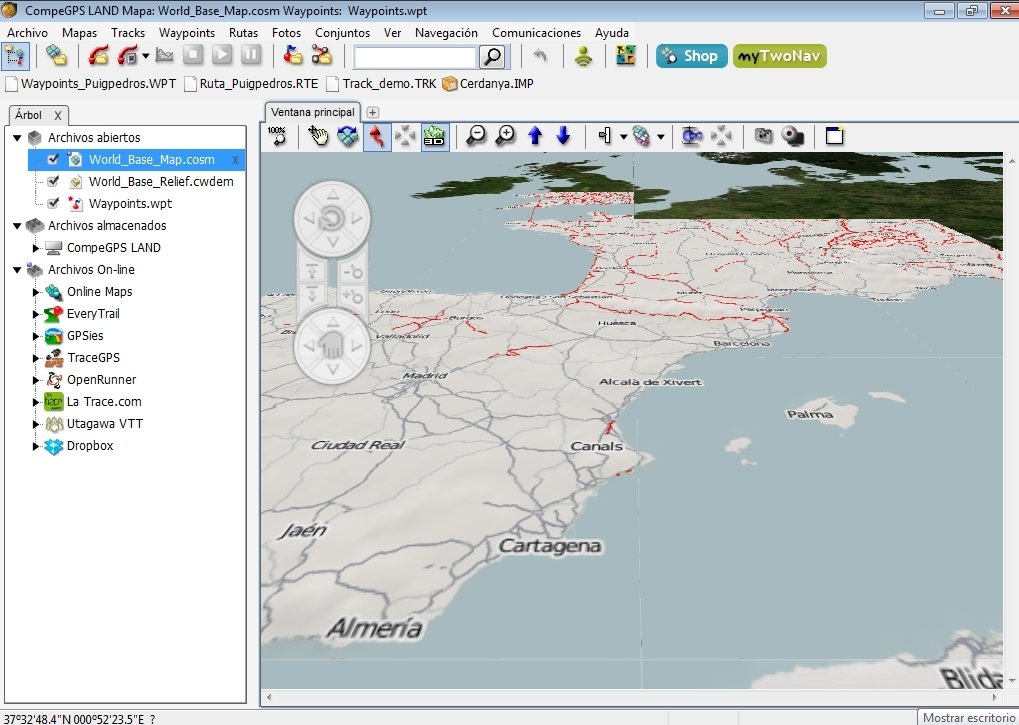
Task: Click Mostrar escritorio in the status bar
Action: tap(968, 717)
